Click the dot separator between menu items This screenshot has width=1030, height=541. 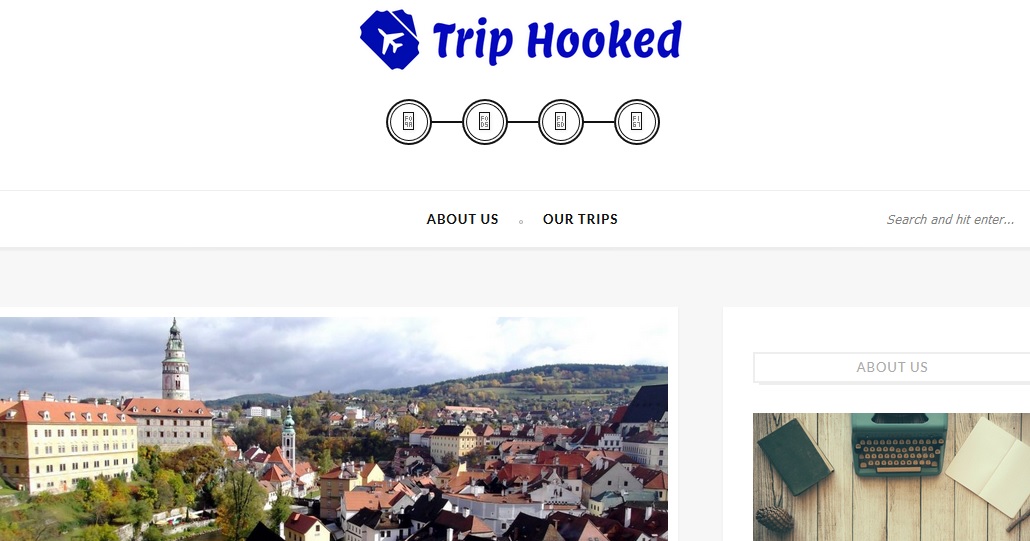pos(521,222)
